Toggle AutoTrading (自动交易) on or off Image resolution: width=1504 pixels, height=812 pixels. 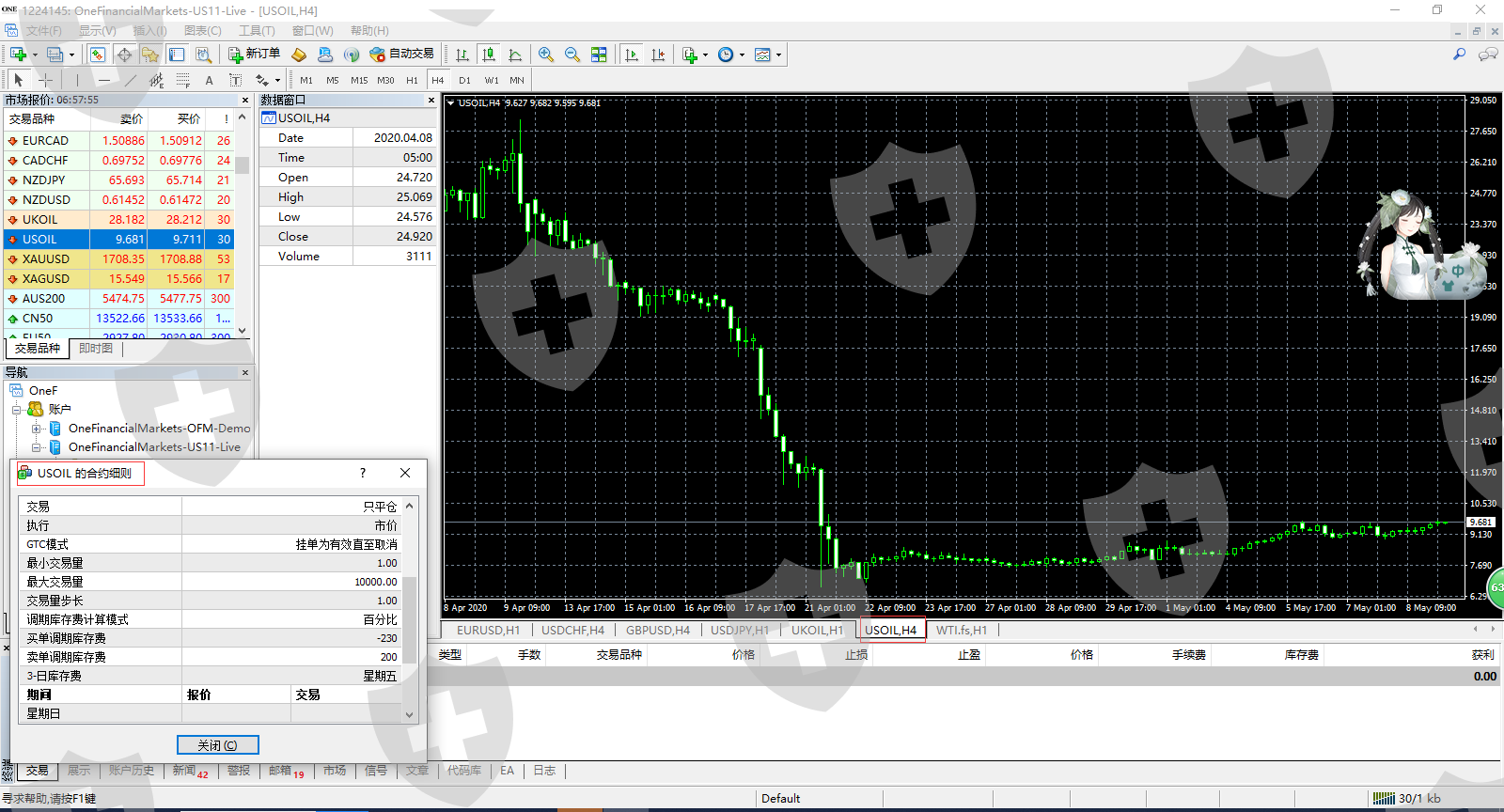pyautogui.click(x=402, y=55)
